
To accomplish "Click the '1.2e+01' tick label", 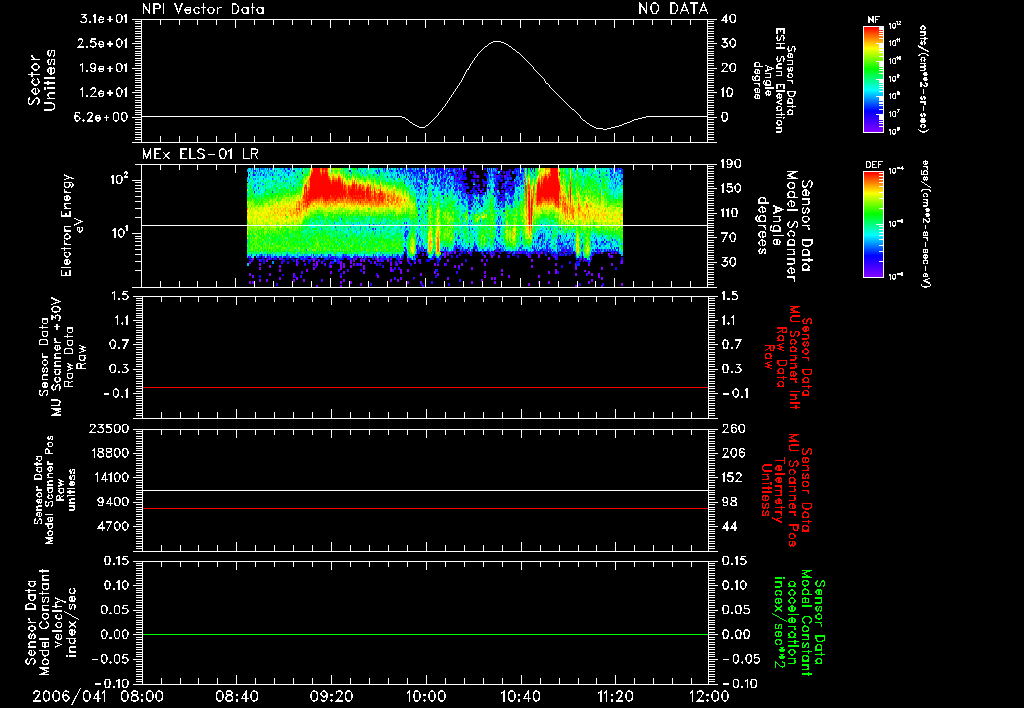I will pyautogui.click(x=104, y=92).
